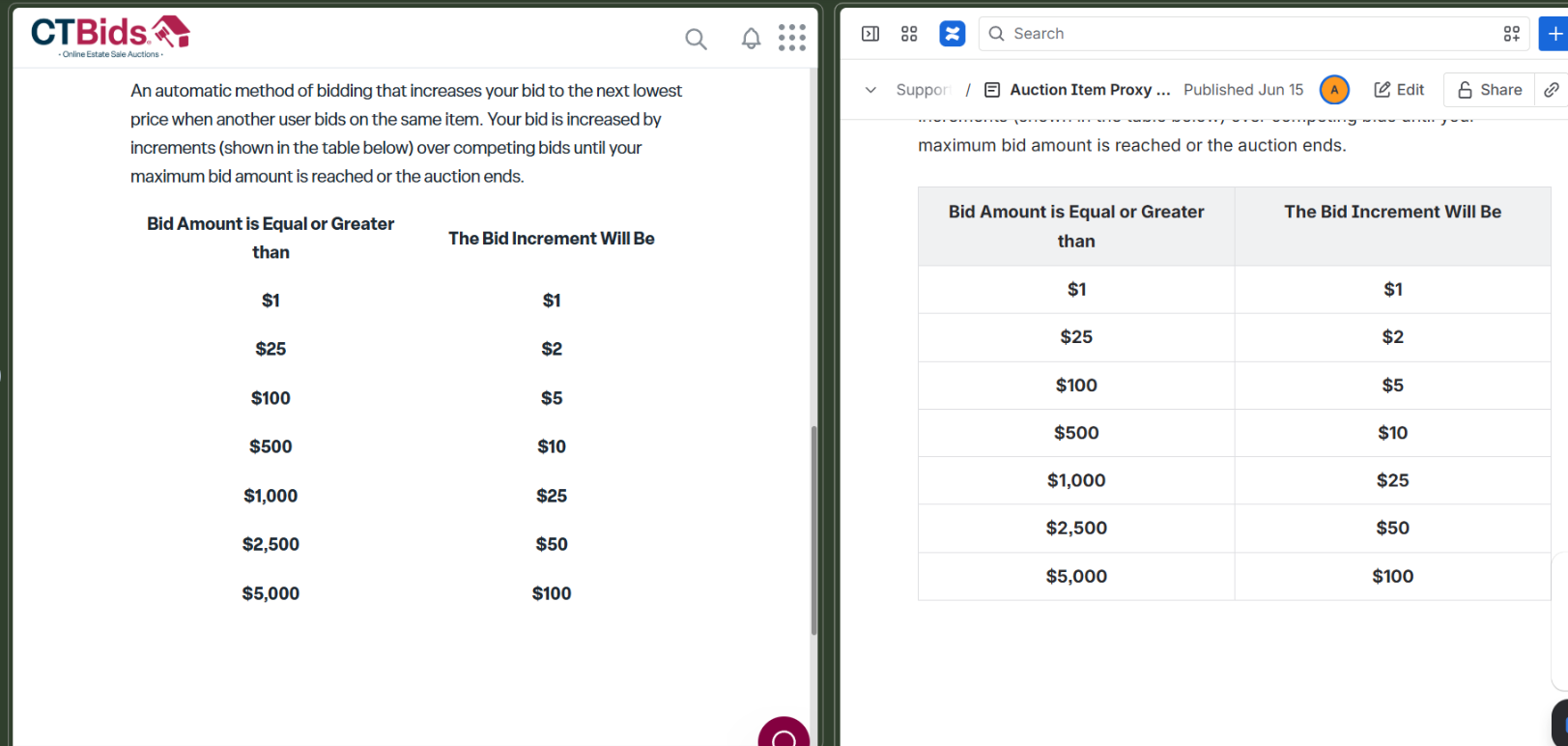Open the Share button
Screen dimensions: 1568x746
pyautogui.click(x=1490, y=90)
